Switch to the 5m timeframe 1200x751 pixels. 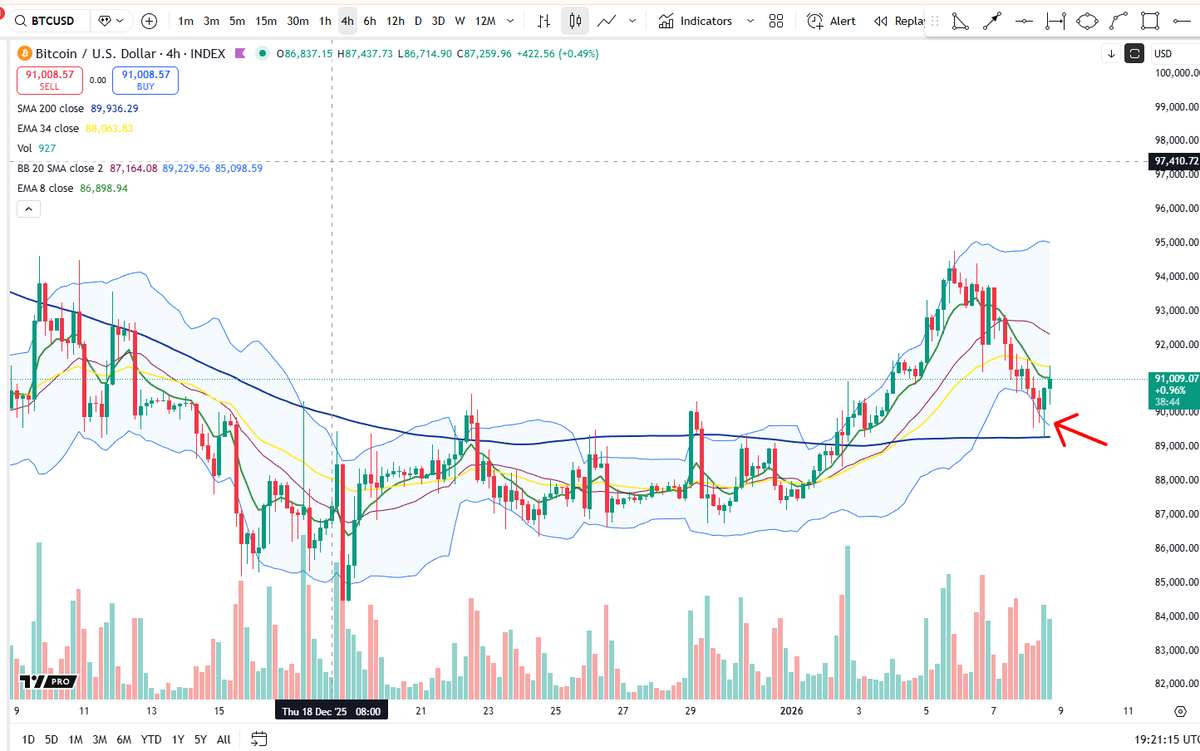click(237, 20)
